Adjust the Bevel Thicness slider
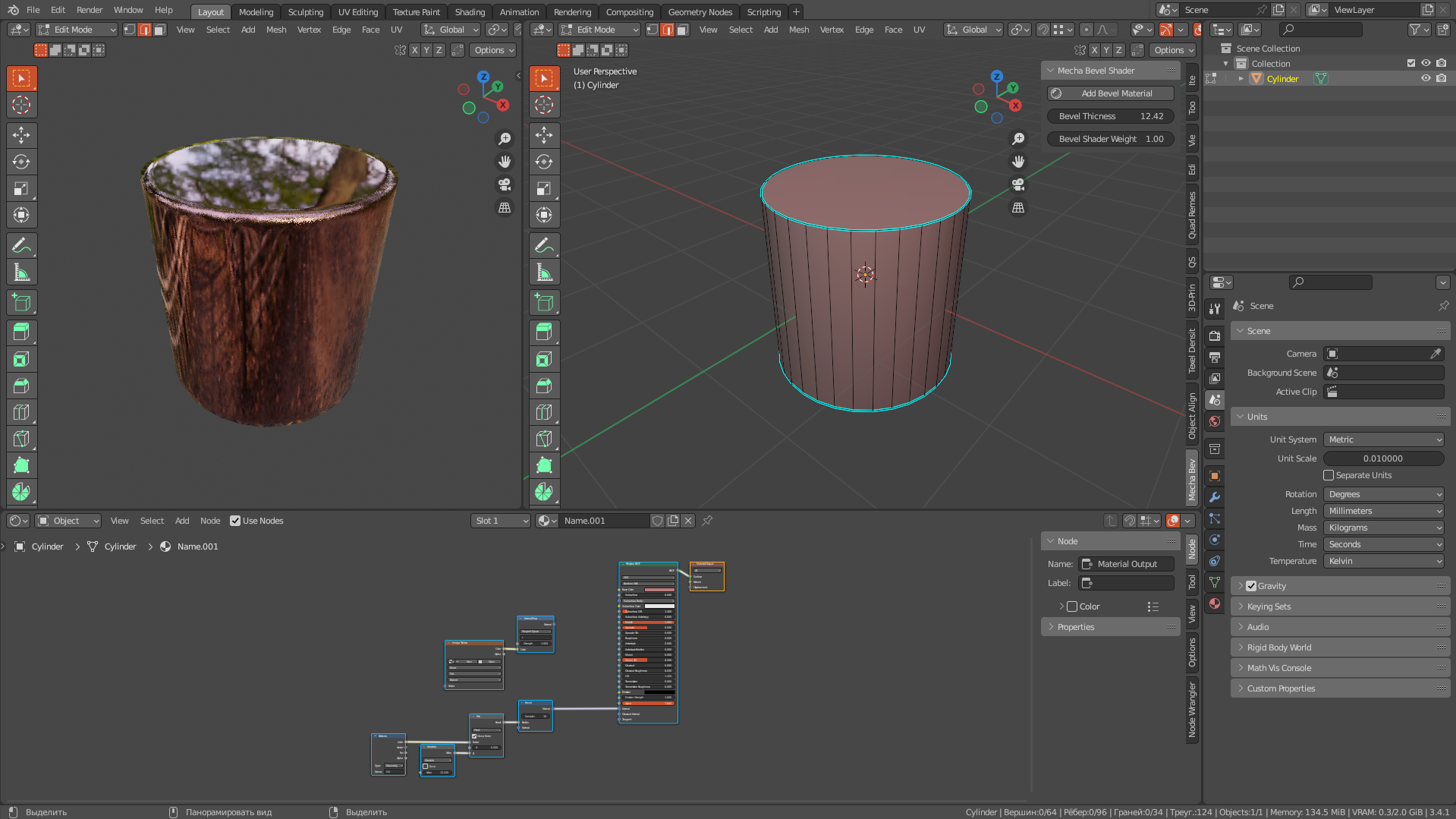Screen dimensions: 1456x819 tap(1110, 116)
